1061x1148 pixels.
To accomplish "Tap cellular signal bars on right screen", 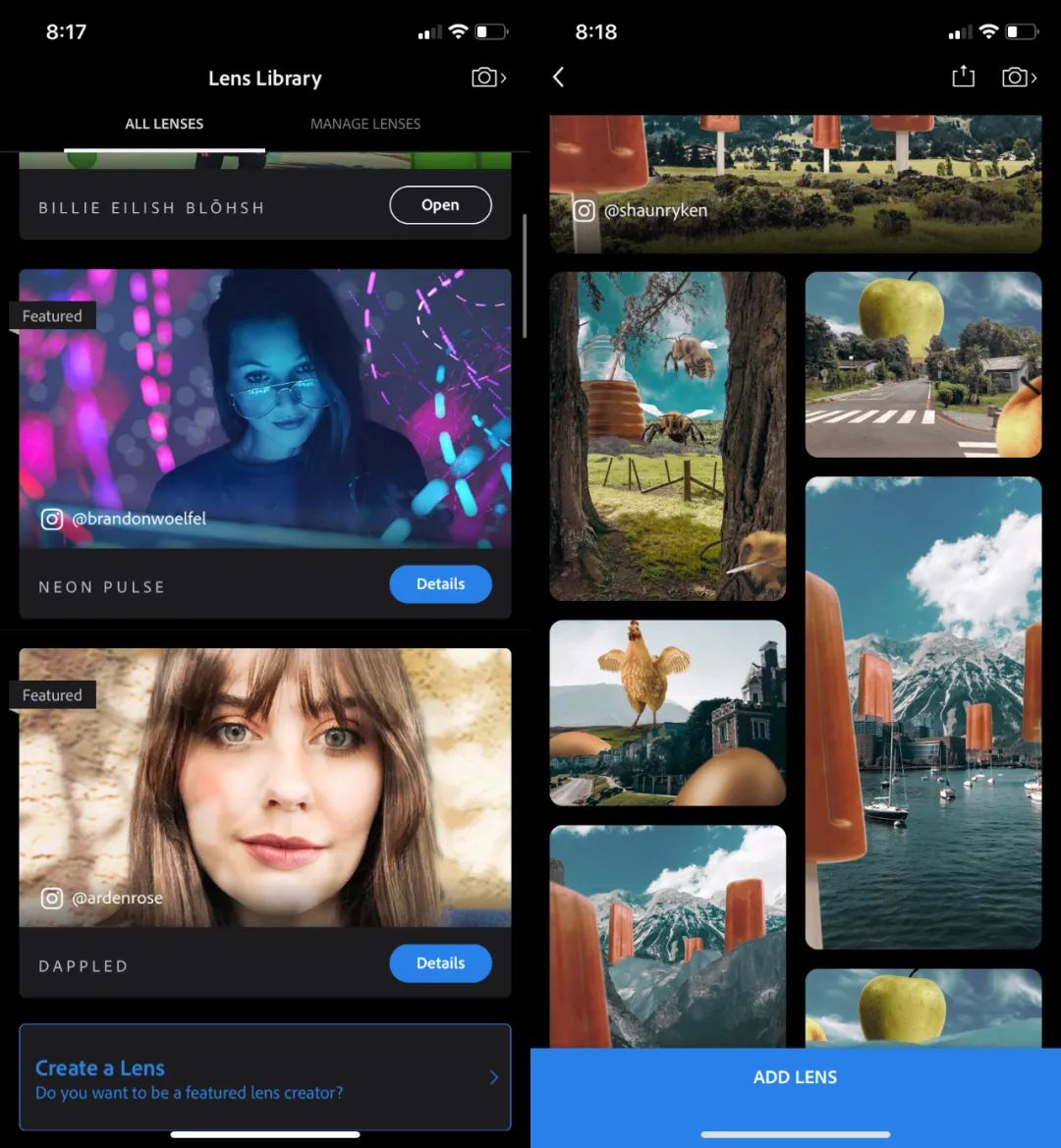I will pyautogui.click(x=961, y=31).
